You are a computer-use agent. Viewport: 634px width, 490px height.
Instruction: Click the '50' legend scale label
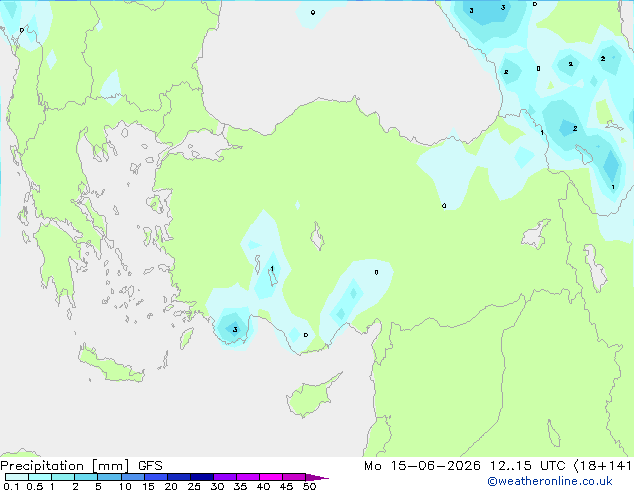pos(309,486)
